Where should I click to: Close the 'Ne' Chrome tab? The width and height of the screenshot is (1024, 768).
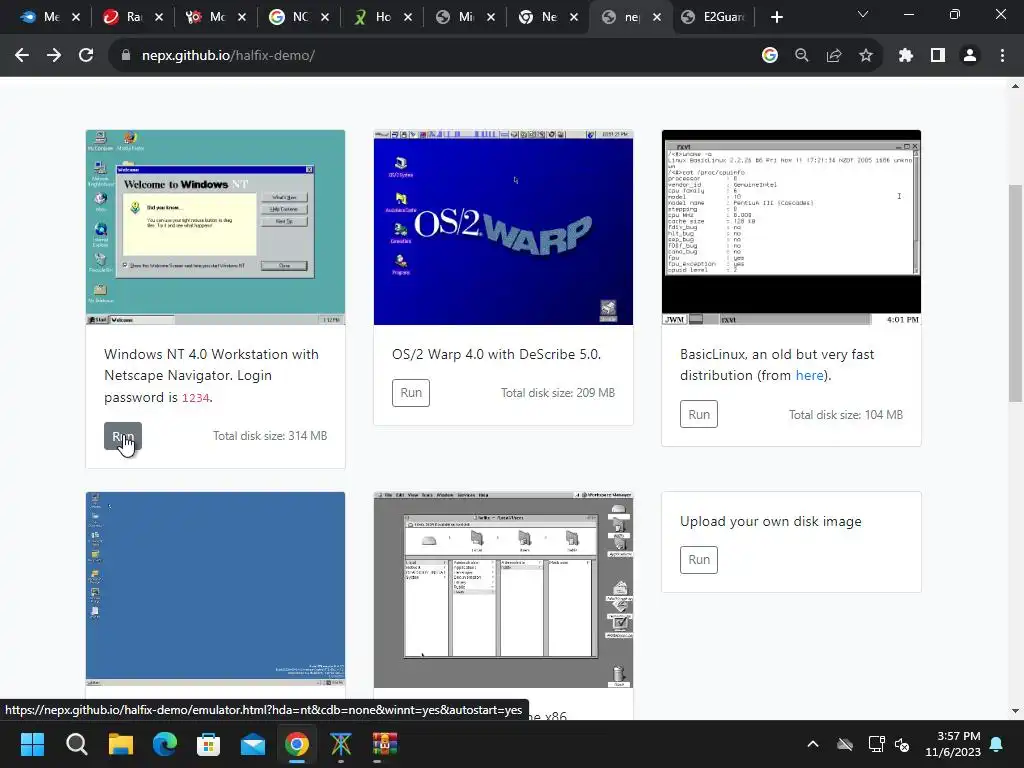(574, 17)
